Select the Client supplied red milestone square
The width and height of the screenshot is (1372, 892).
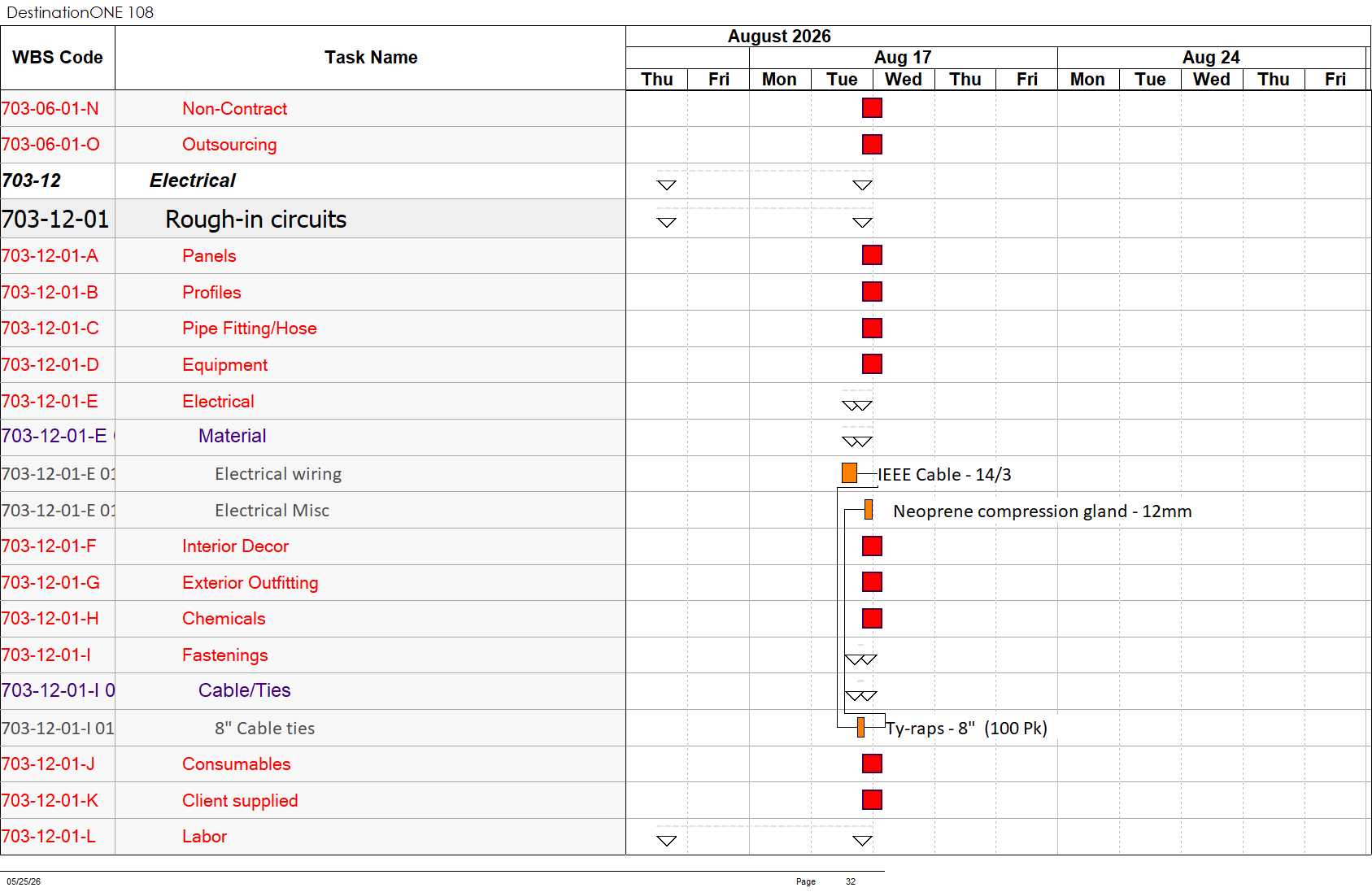point(872,800)
